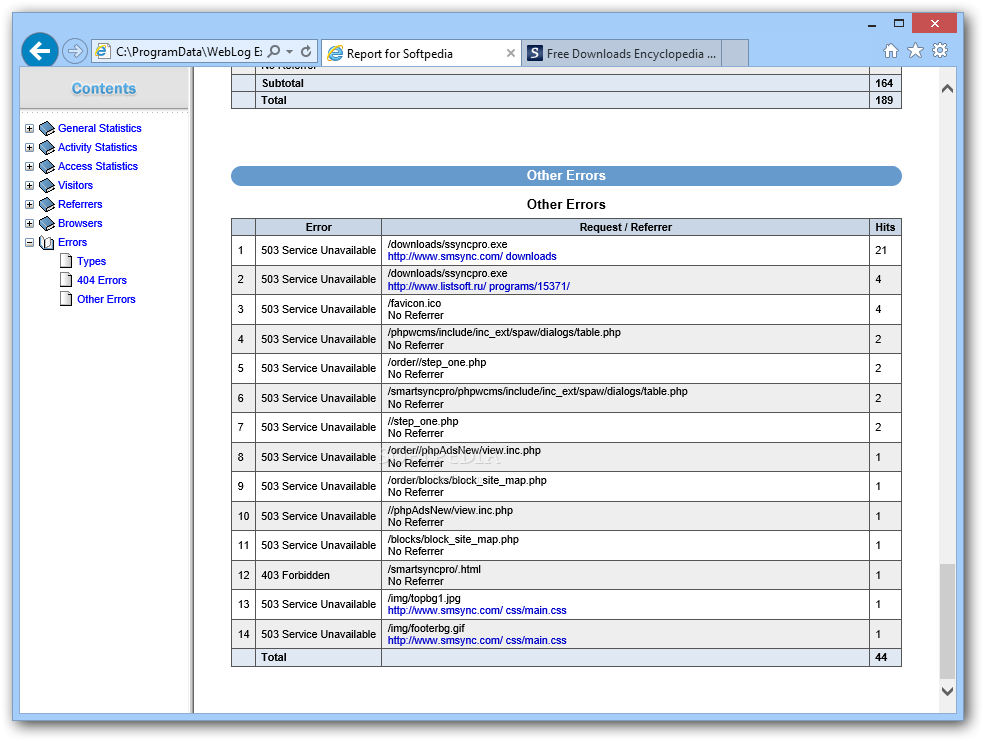Click the browser Forward arrow button
984x741 pixels.
coord(75,51)
